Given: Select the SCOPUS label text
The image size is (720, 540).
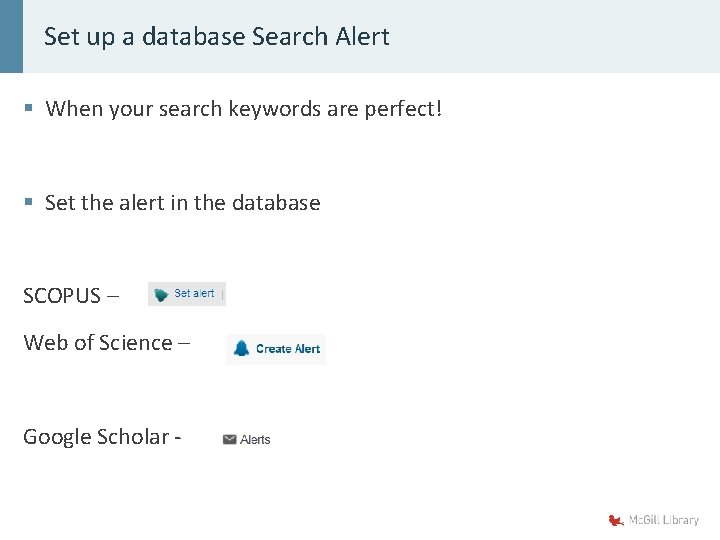Looking at the screenshot, I should (62, 296).
